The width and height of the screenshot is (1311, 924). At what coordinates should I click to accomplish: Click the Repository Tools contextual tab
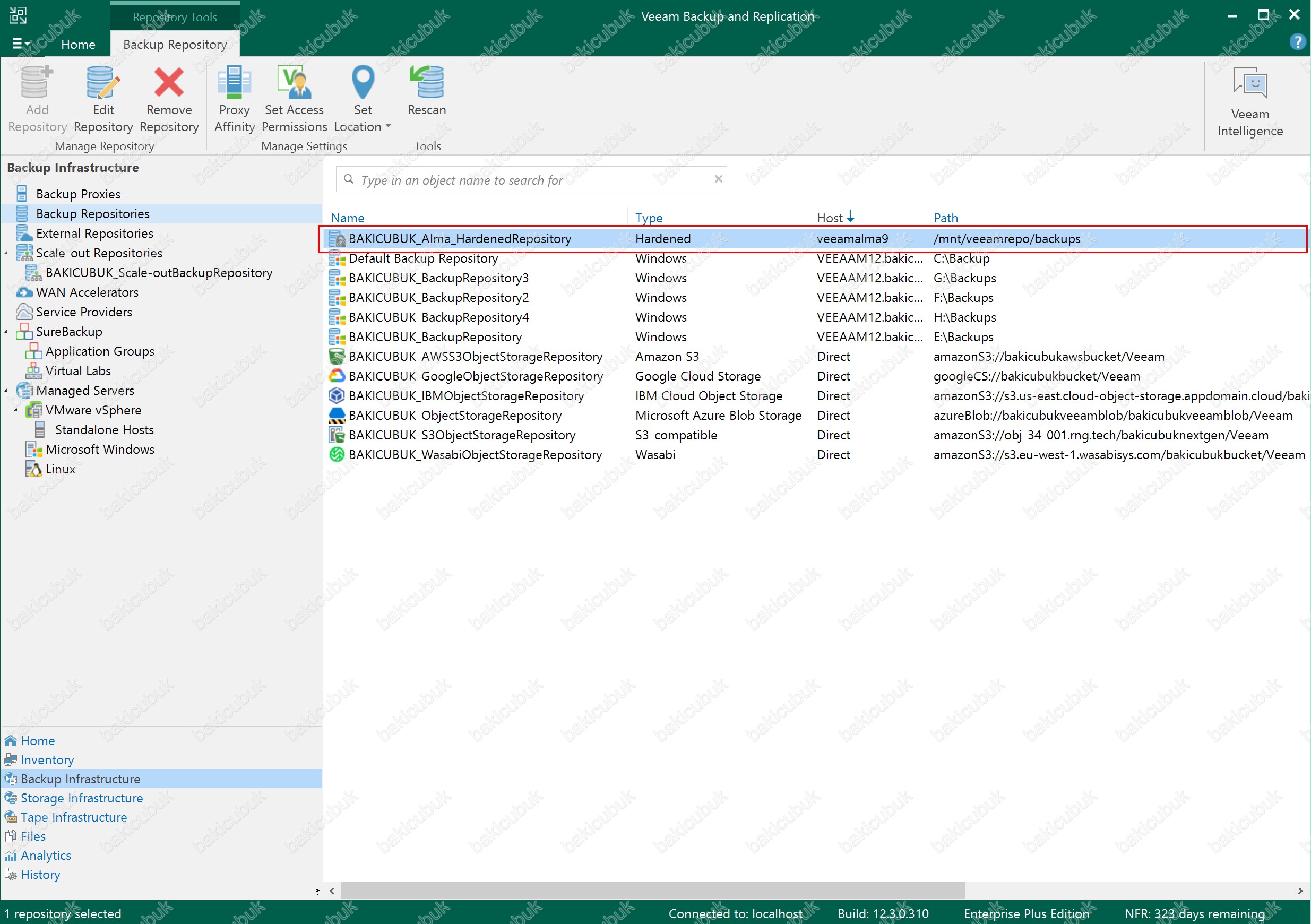(x=175, y=16)
